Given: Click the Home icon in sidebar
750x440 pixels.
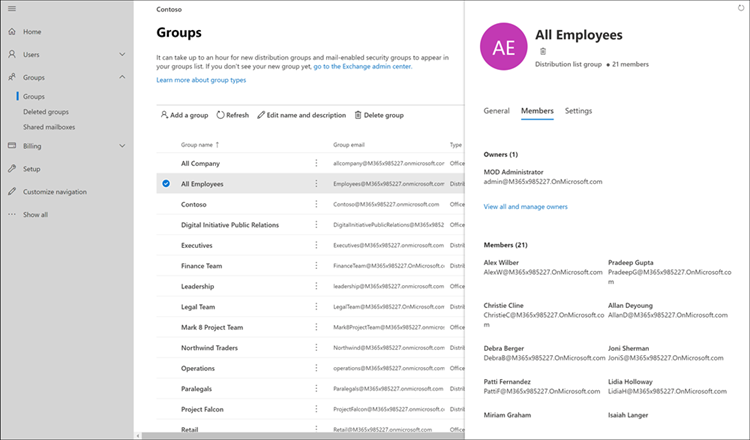Looking at the screenshot, I should [12, 31].
